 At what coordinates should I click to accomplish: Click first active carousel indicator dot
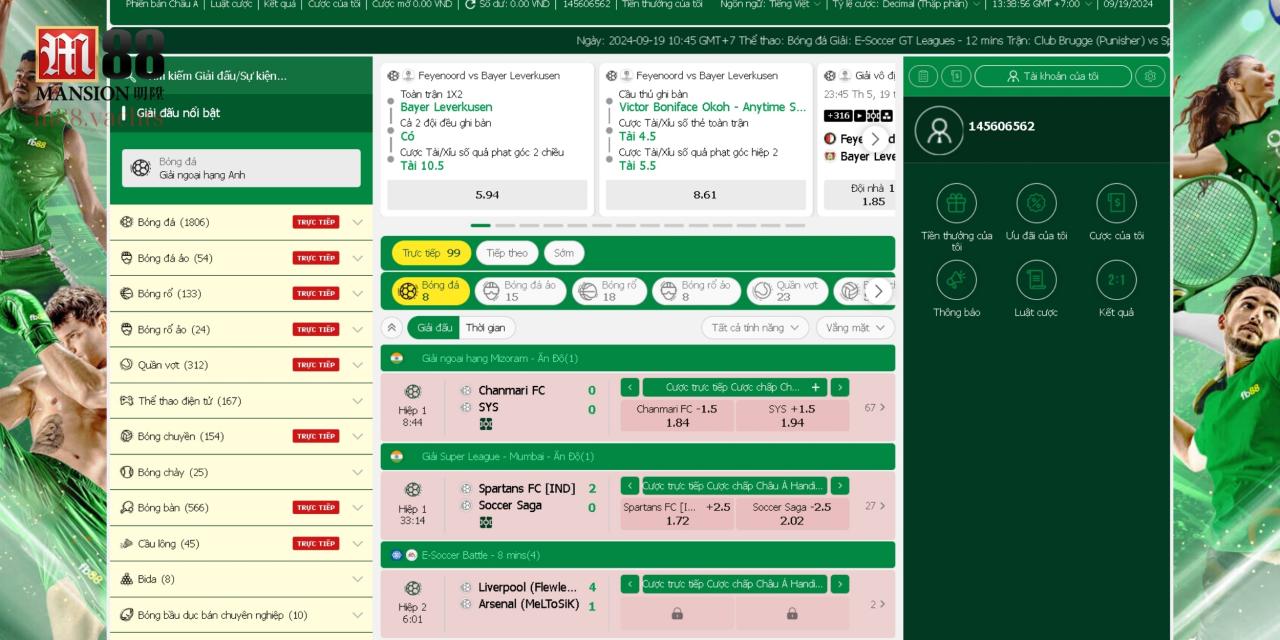(x=481, y=225)
